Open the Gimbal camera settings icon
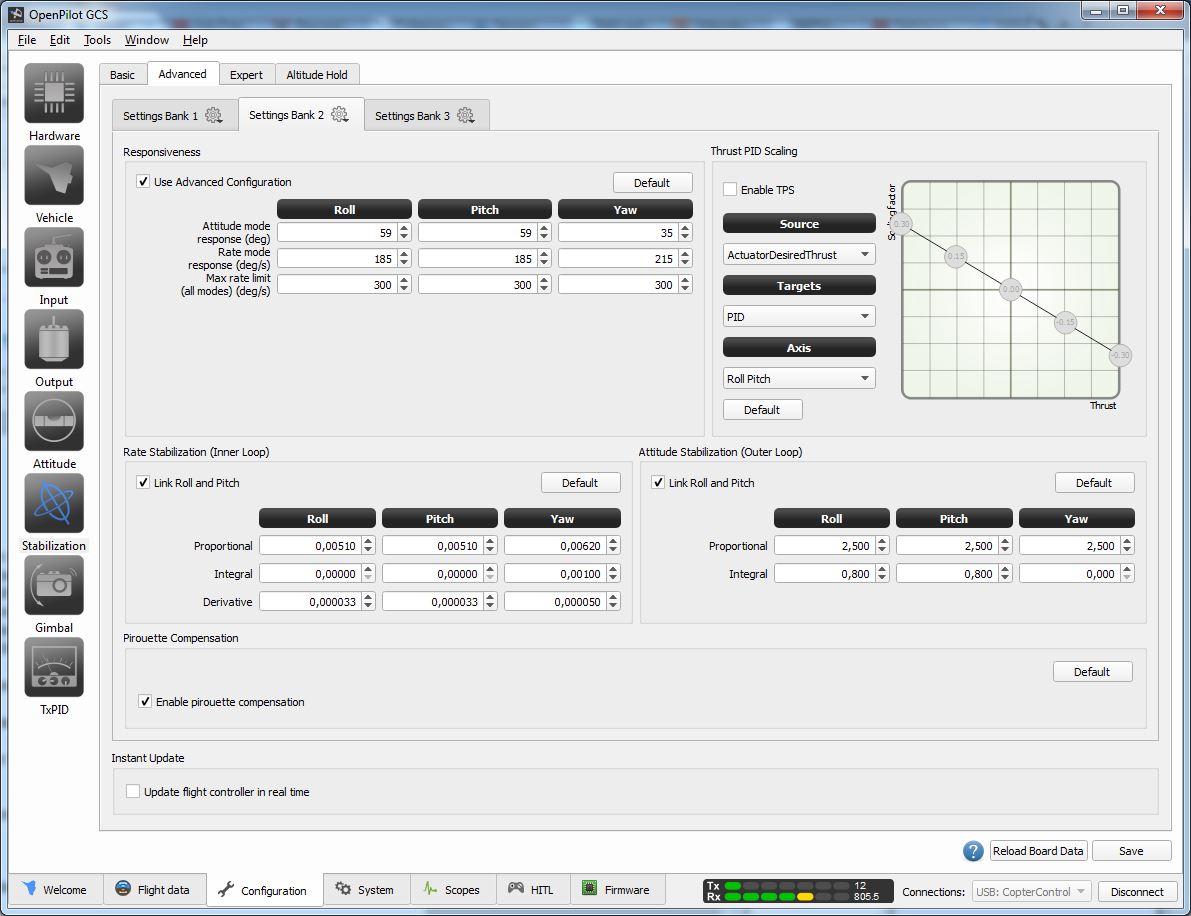Screen dimensions: 1191x916 click(54, 586)
